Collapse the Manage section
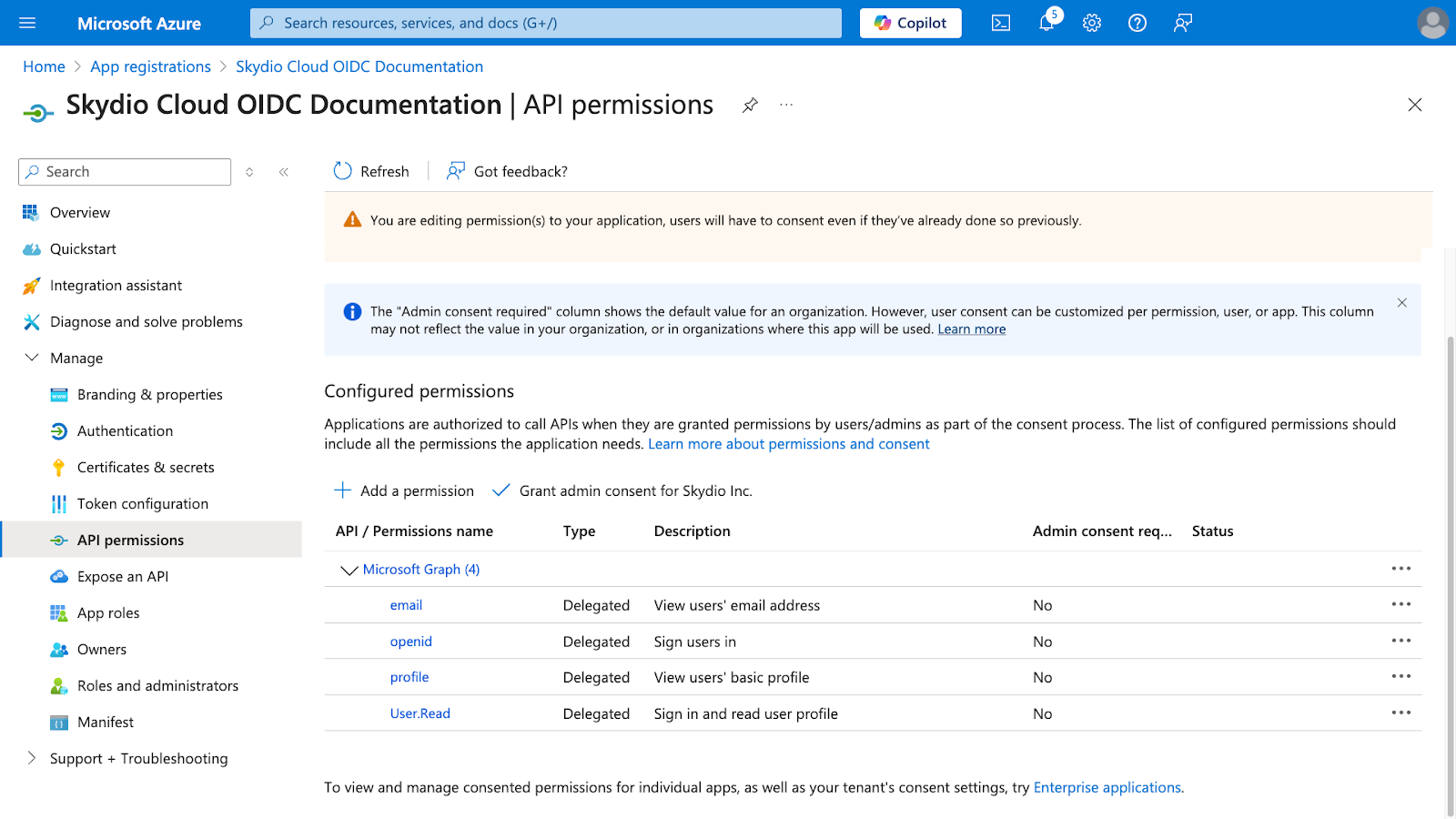Image resolution: width=1456 pixels, height=819 pixels. 32,358
